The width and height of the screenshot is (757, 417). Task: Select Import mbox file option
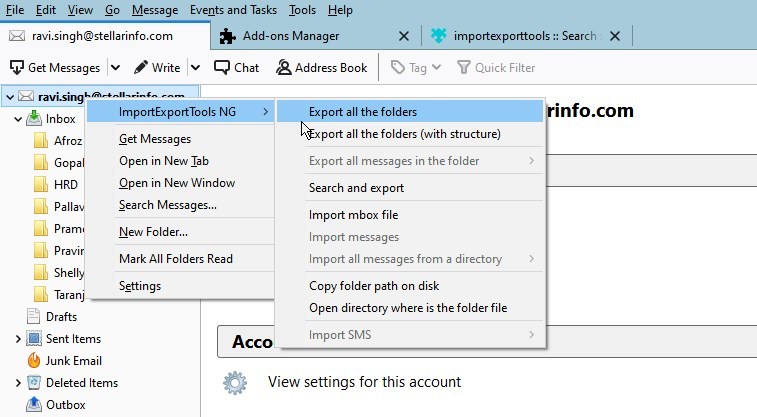point(353,215)
